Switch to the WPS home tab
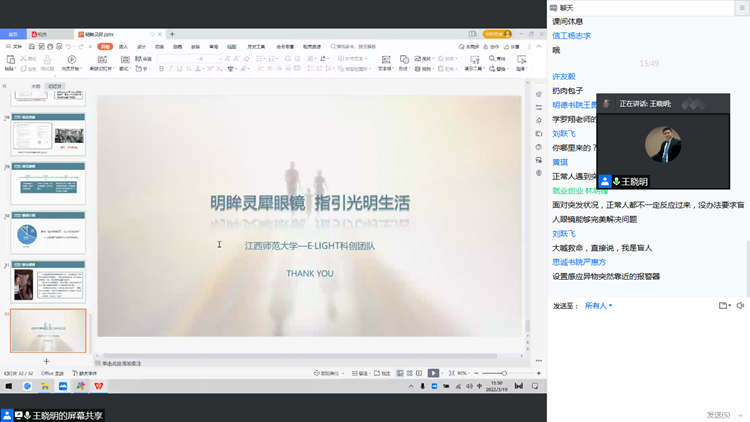The width and height of the screenshot is (750, 422). (13, 34)
